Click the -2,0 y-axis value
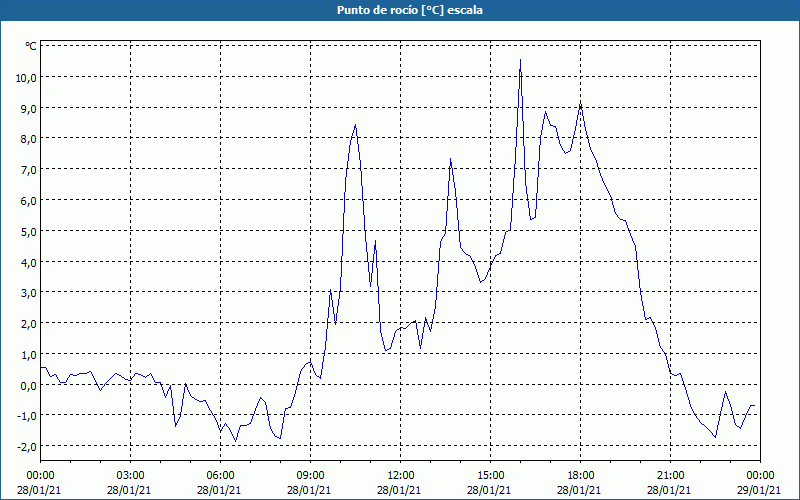 (27, 446)
